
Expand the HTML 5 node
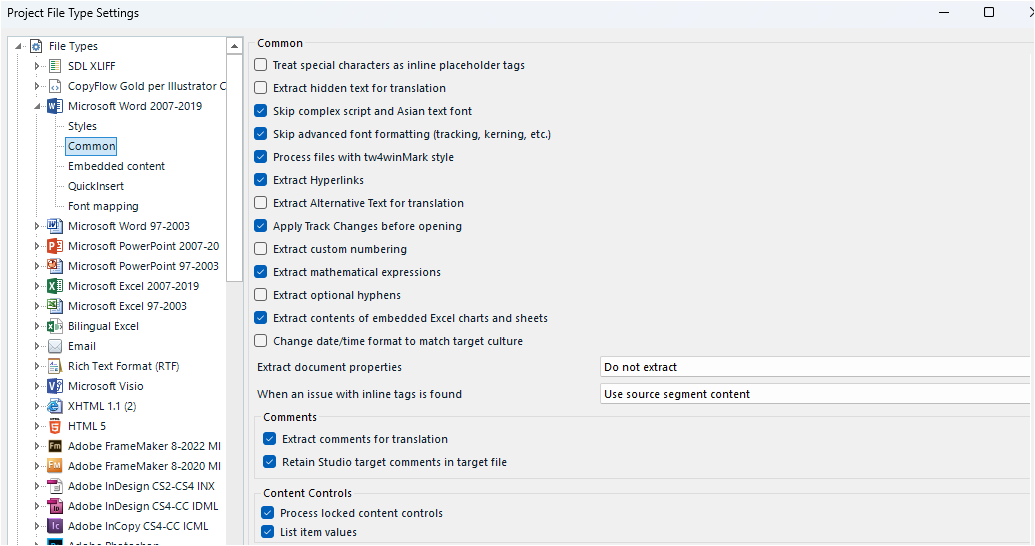[x=37, y=427]
